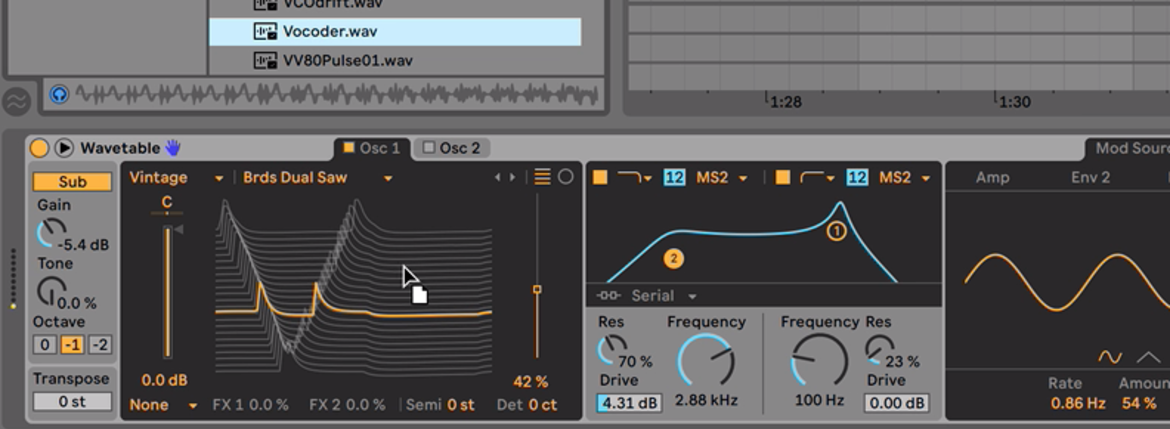Set Sub Octave to -1
Image resolution: width=1170 pixels, height=429 pixels.
(x=72, y=345)
